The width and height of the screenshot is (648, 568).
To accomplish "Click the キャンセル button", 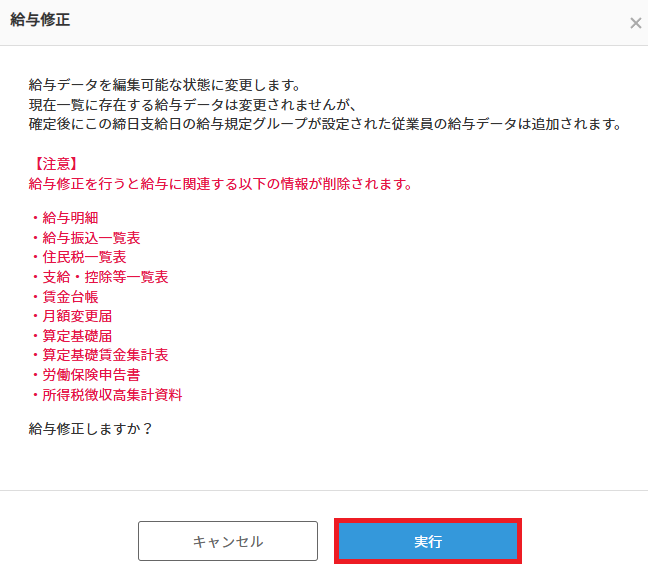I will [x=228, y=541].
